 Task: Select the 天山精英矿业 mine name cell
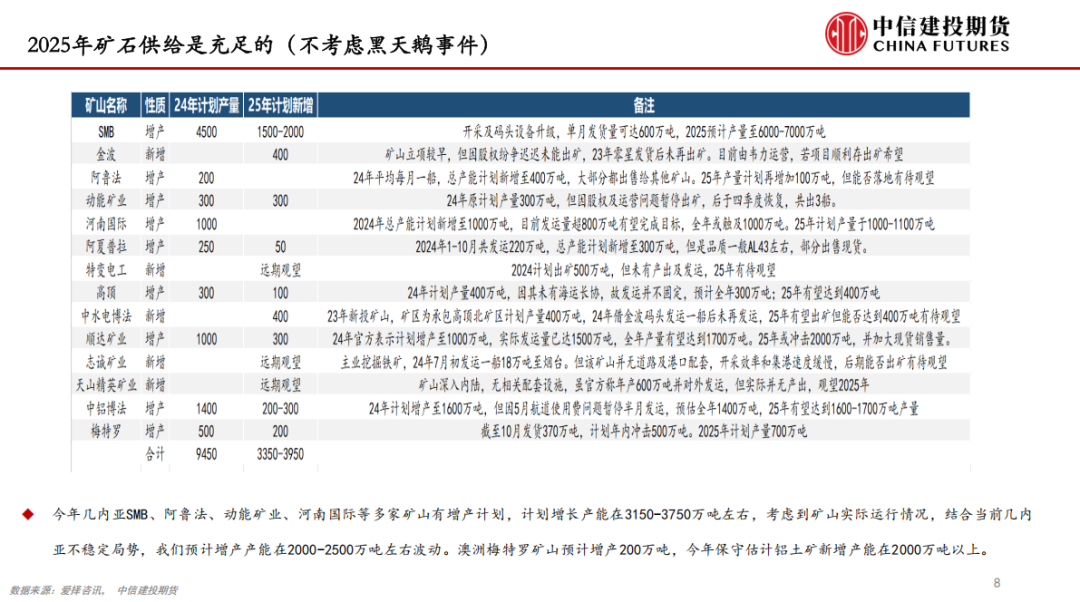(x=106, y=385)
